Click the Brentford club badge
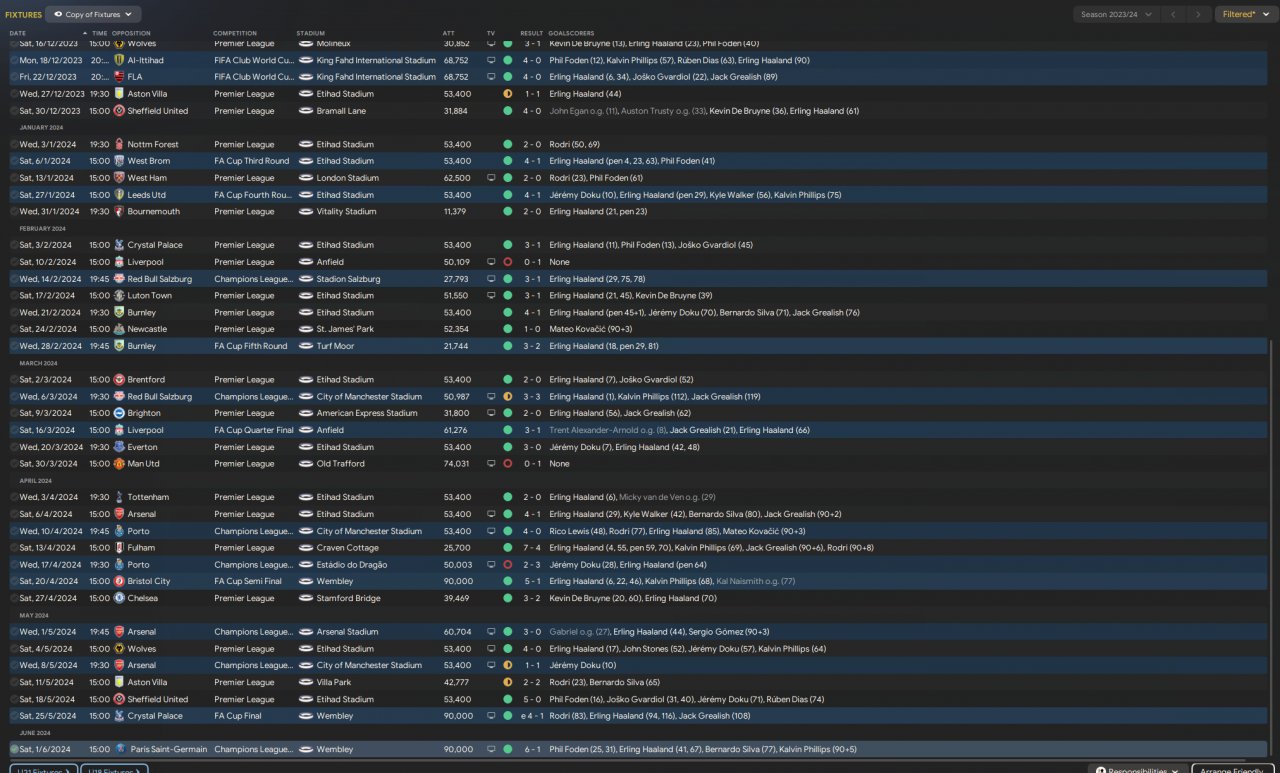1280x773 pixels. 119,380
